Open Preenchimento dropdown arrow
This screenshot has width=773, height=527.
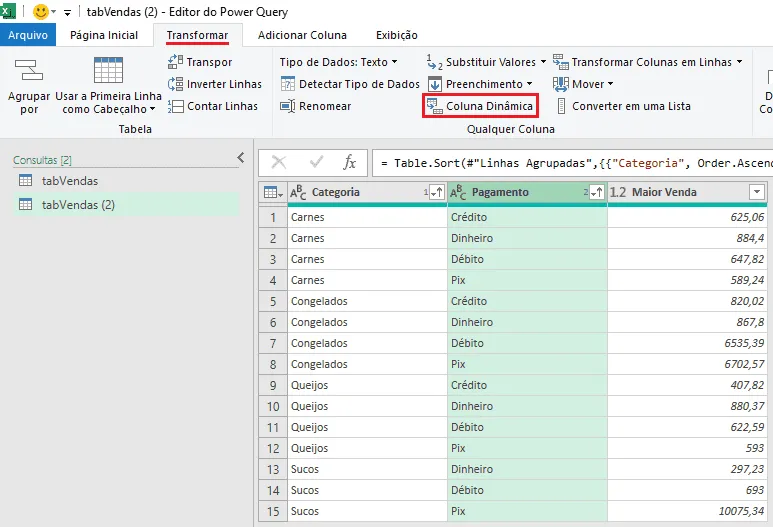pos(529,84)
